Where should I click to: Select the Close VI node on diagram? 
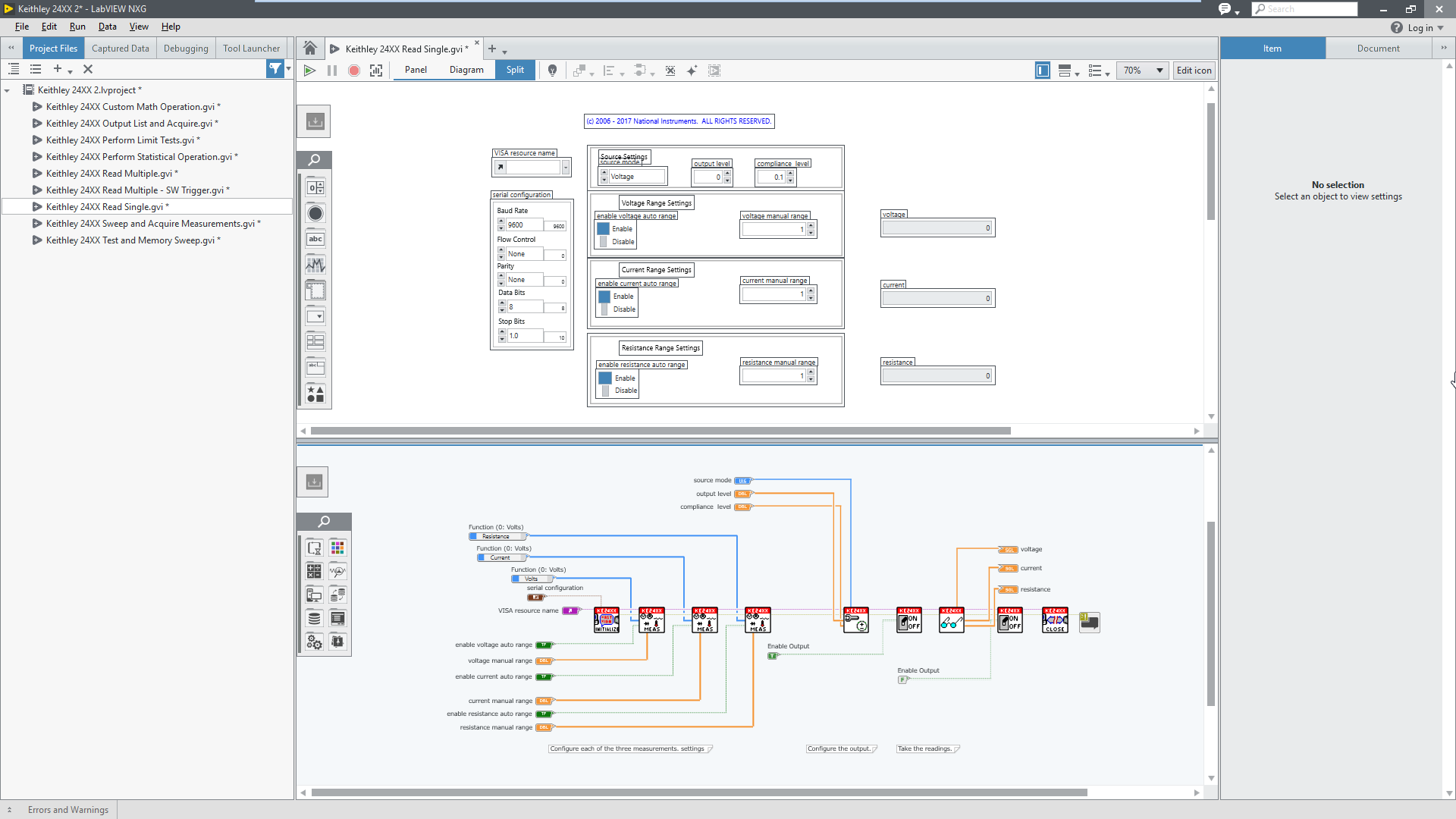(x=1055, y=620)
